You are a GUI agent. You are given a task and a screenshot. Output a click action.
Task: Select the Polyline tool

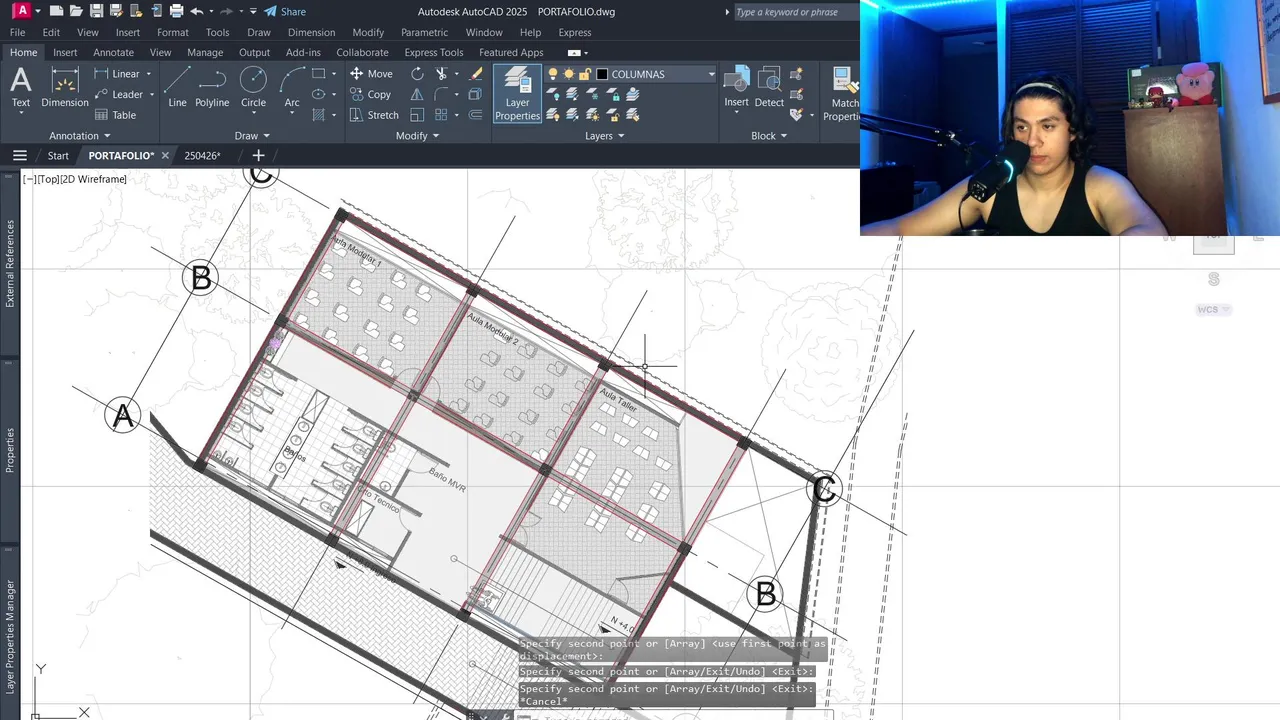212,87
